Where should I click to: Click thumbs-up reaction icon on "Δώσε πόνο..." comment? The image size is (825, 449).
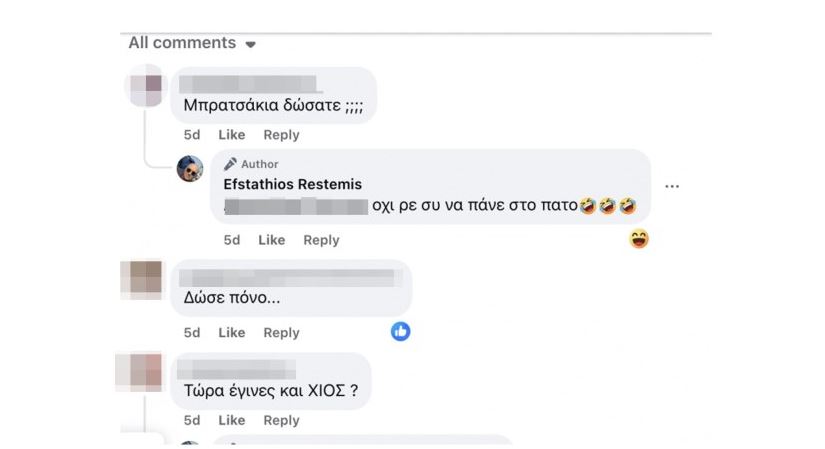pos(401,331)
